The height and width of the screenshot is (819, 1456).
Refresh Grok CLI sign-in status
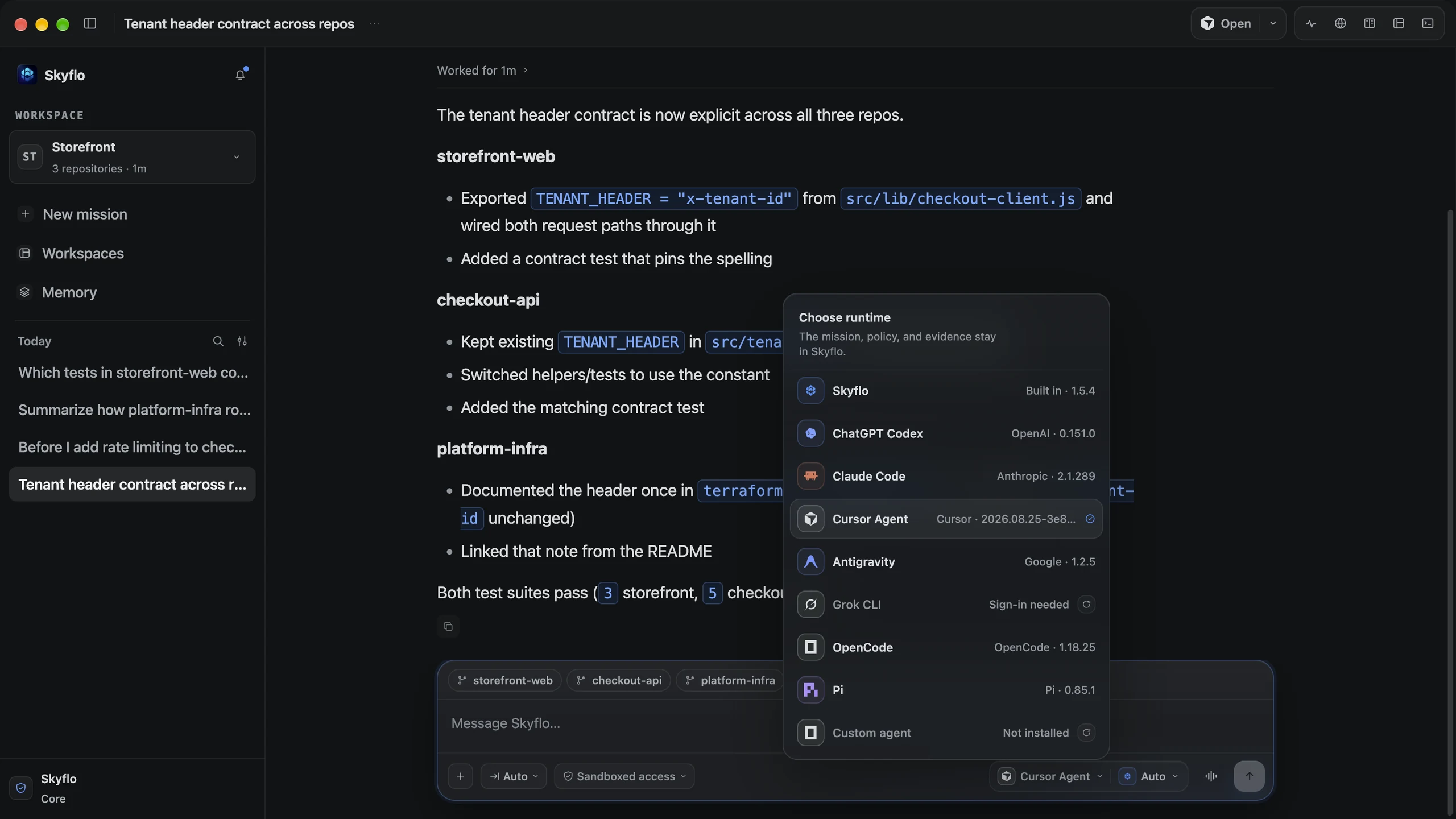click(x=1086, y=604)
